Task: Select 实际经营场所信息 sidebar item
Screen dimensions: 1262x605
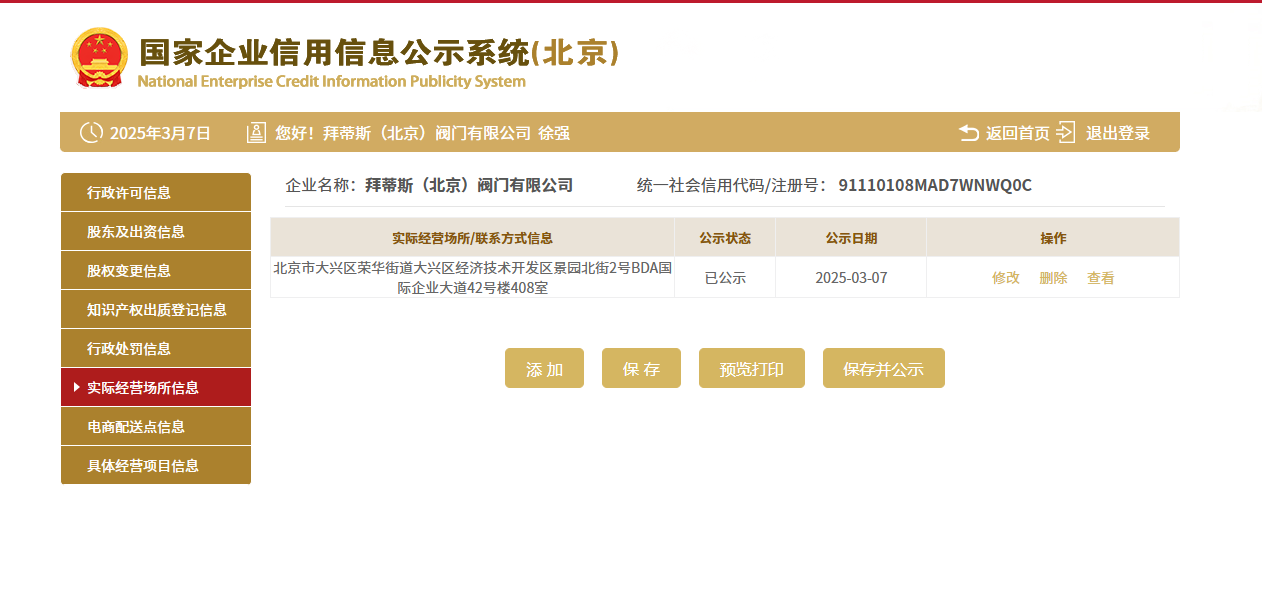Action: [x=156, y=387]
